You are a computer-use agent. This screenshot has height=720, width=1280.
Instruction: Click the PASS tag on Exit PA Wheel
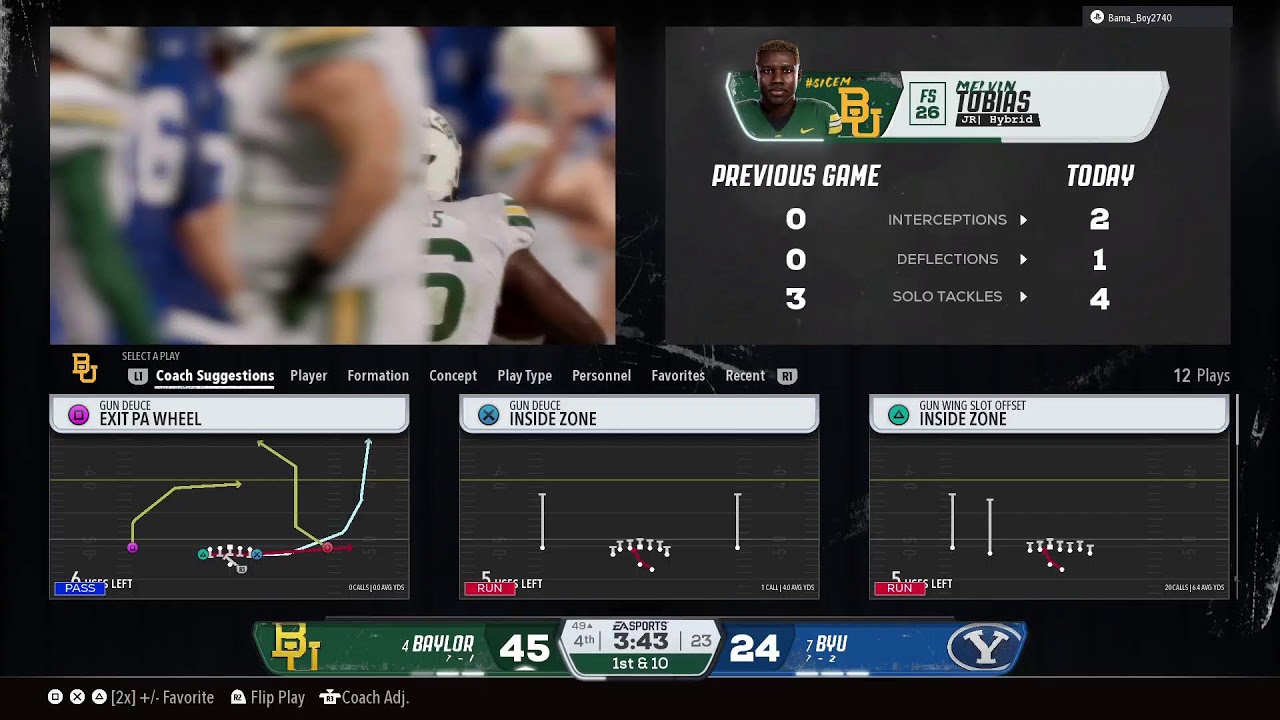coord(80,588)
